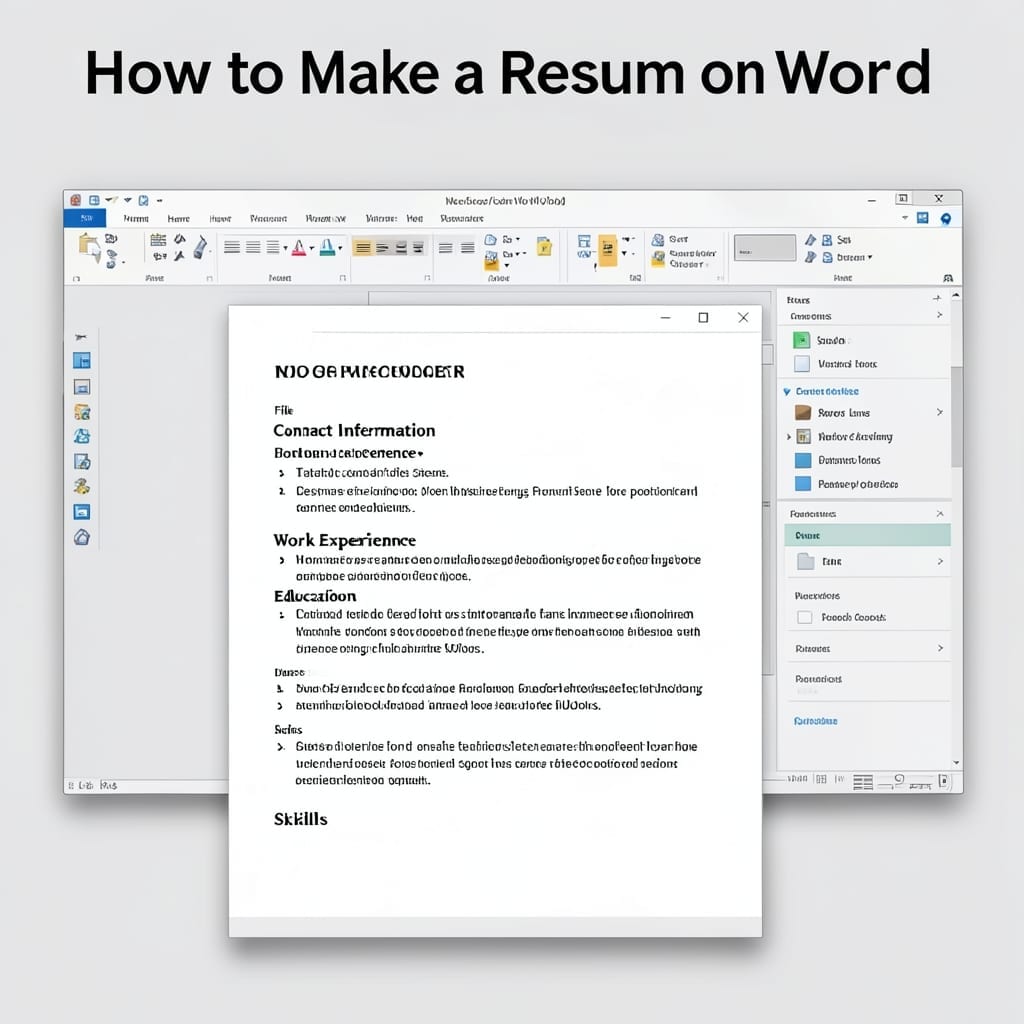Open the quick access toolbar dropdown arrow
This screenshot has width=1024, height=1024.
159,200
